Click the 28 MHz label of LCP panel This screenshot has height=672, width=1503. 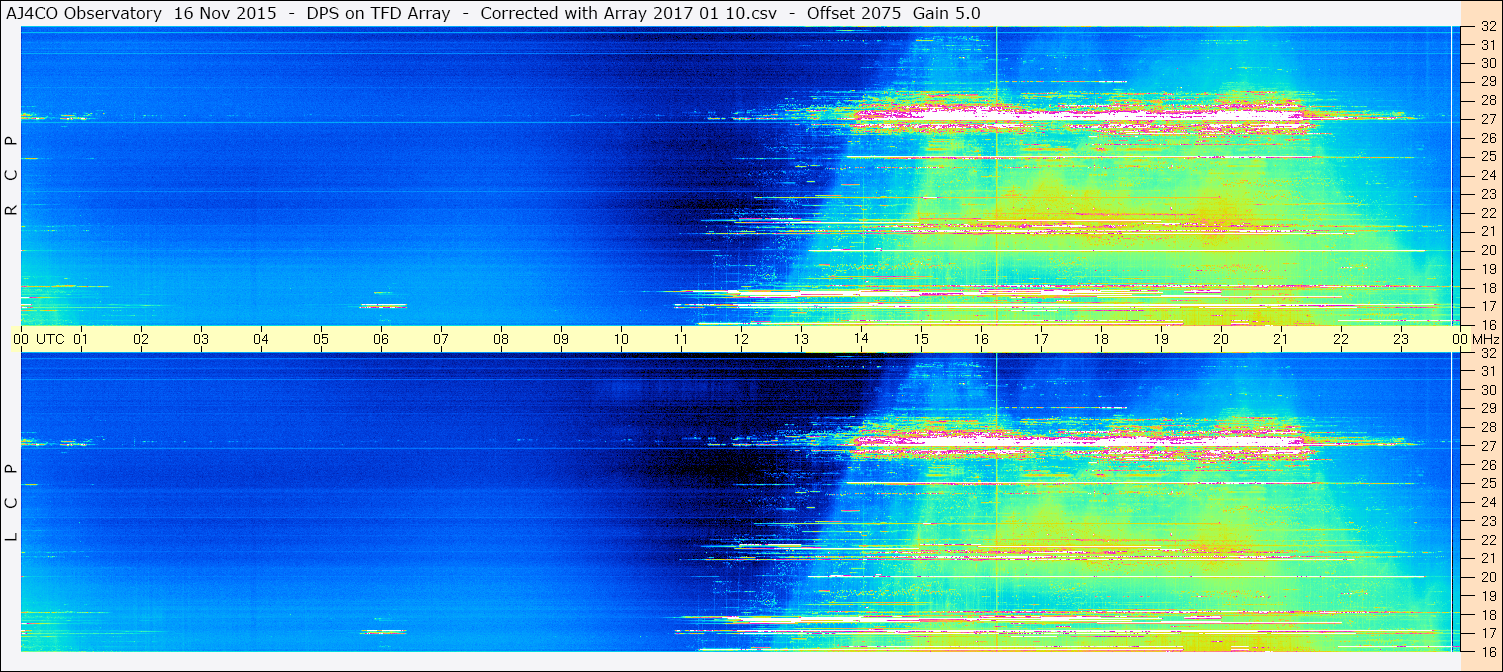point(1487,428)
